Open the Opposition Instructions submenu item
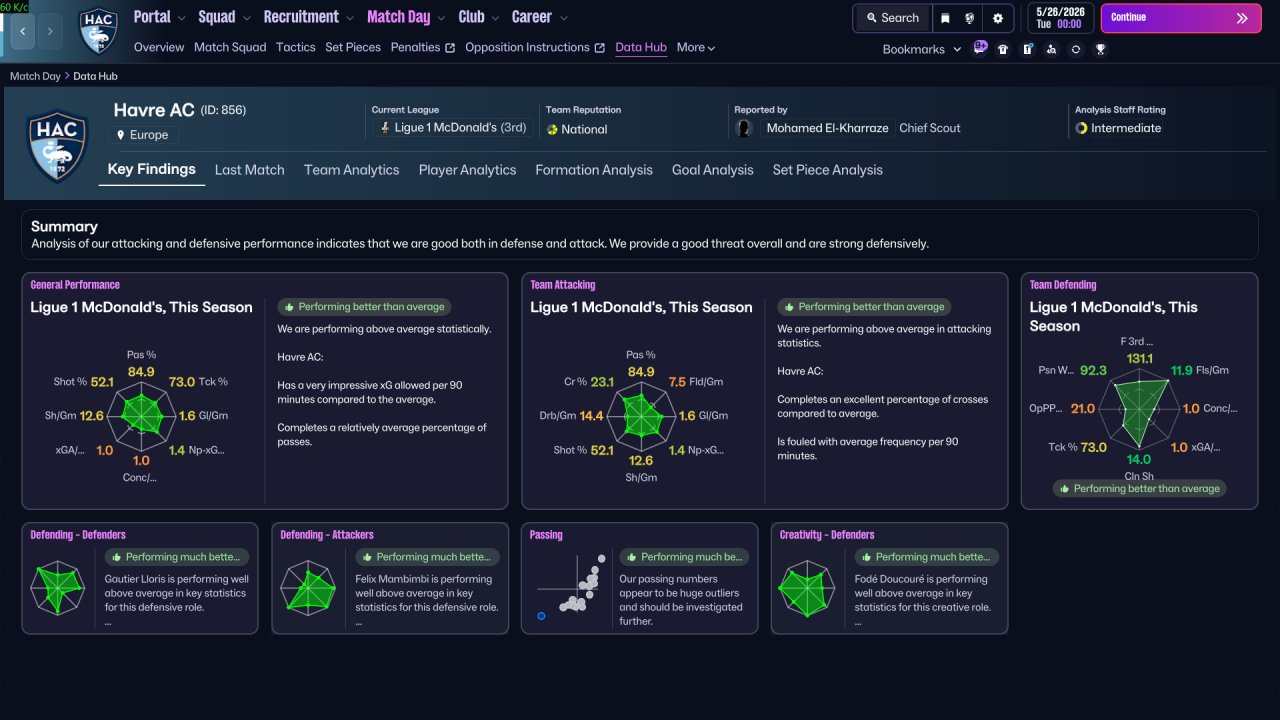The image size is (1280, 720). pyautogui.click(x=527, y=47)
